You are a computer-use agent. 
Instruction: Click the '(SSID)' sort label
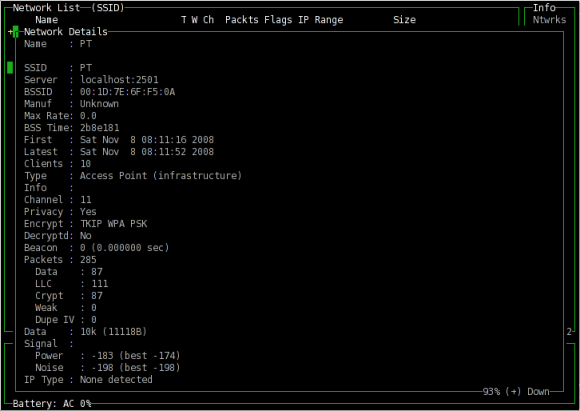pyautogui.click(x=108, y=8)
